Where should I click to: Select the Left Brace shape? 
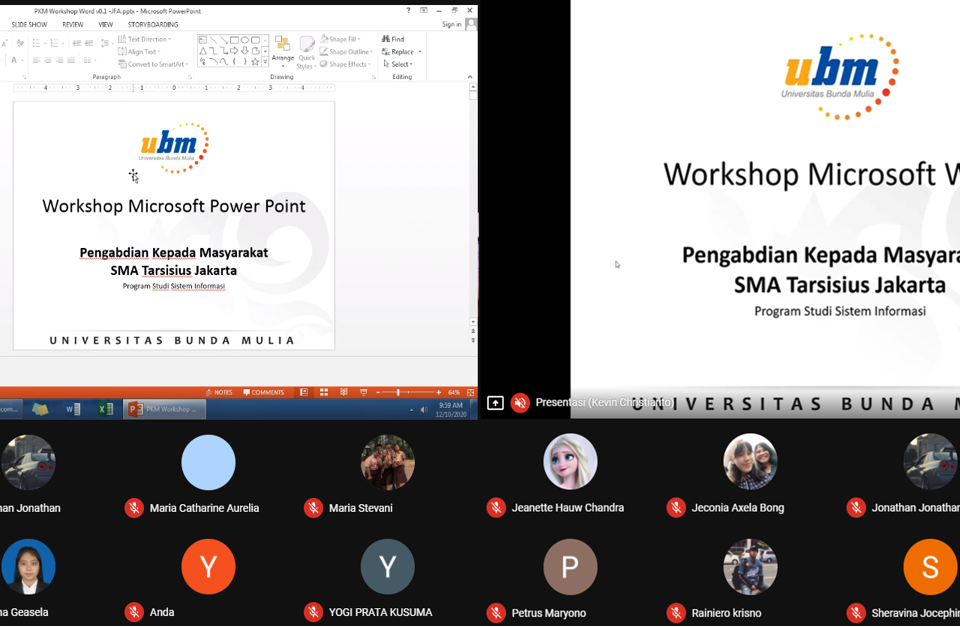234,61
